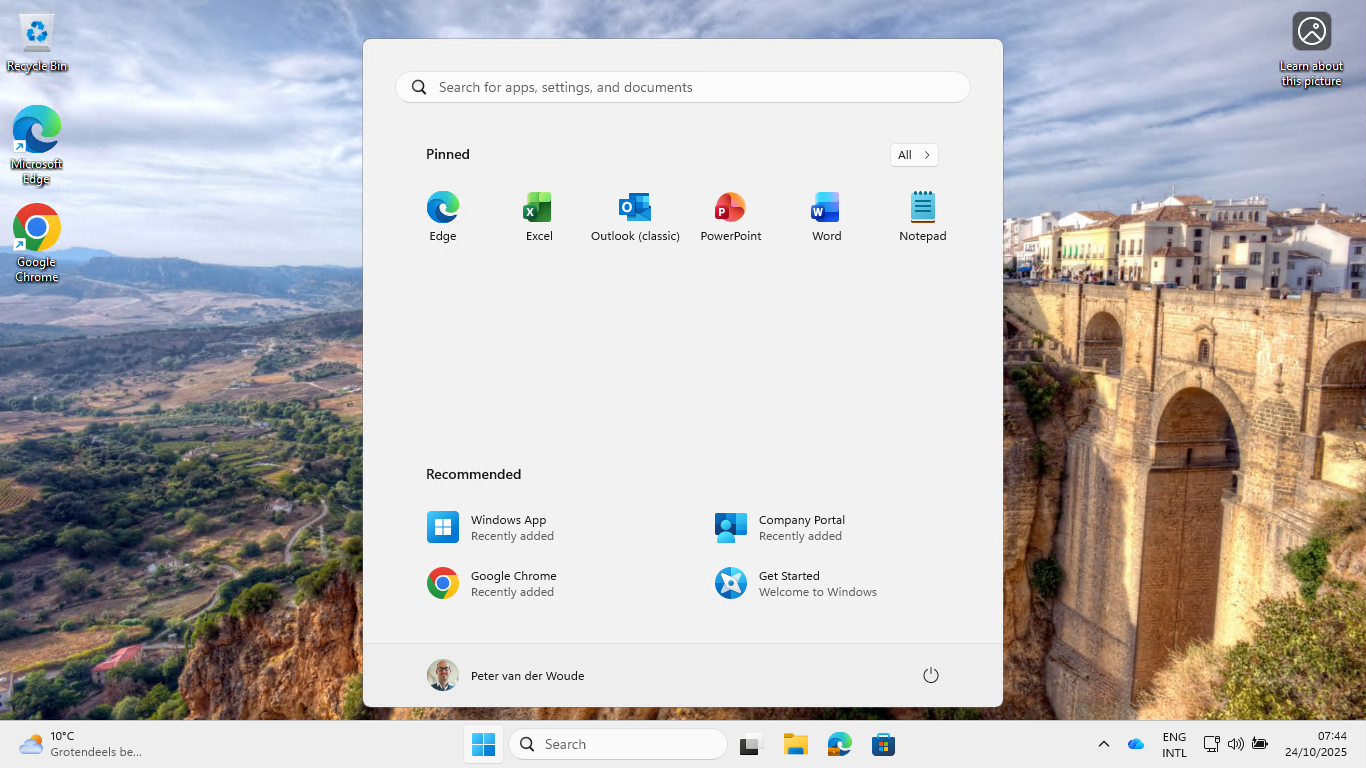Show hidden system tray icons
Image resolution: width=1366 pixels, height=768 pixels.
(x=1103, y=744)
